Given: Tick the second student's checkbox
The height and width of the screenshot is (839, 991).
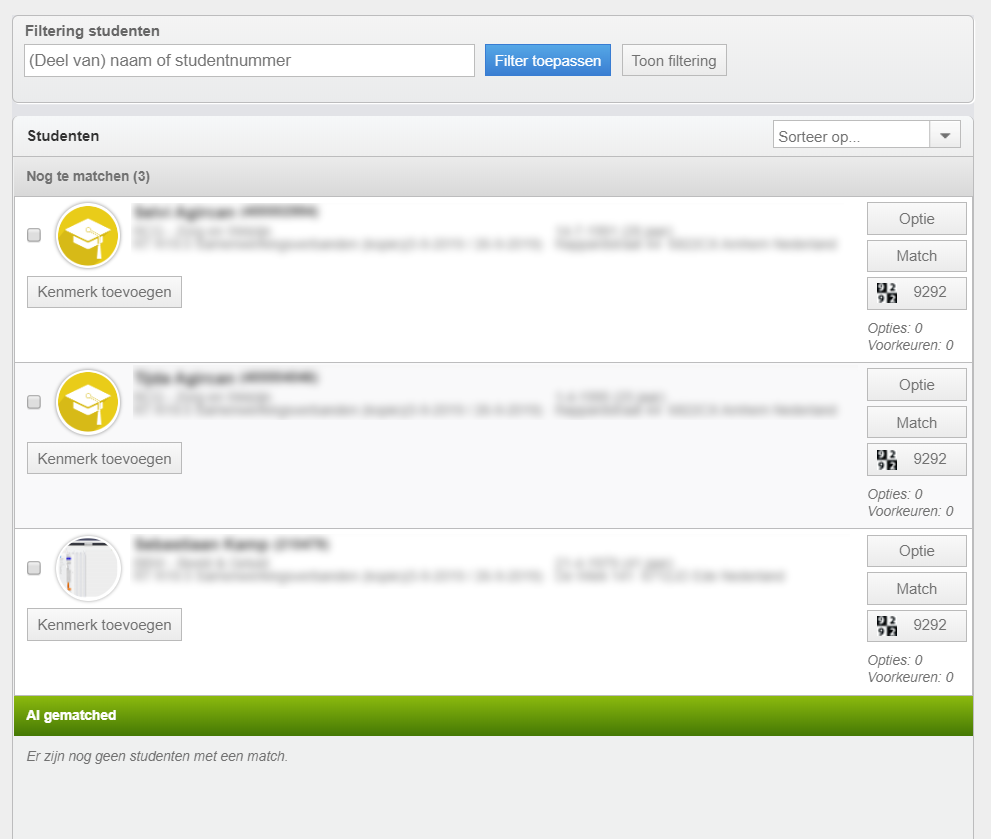Looking at the screenshot, I should [x=34, y=402].
